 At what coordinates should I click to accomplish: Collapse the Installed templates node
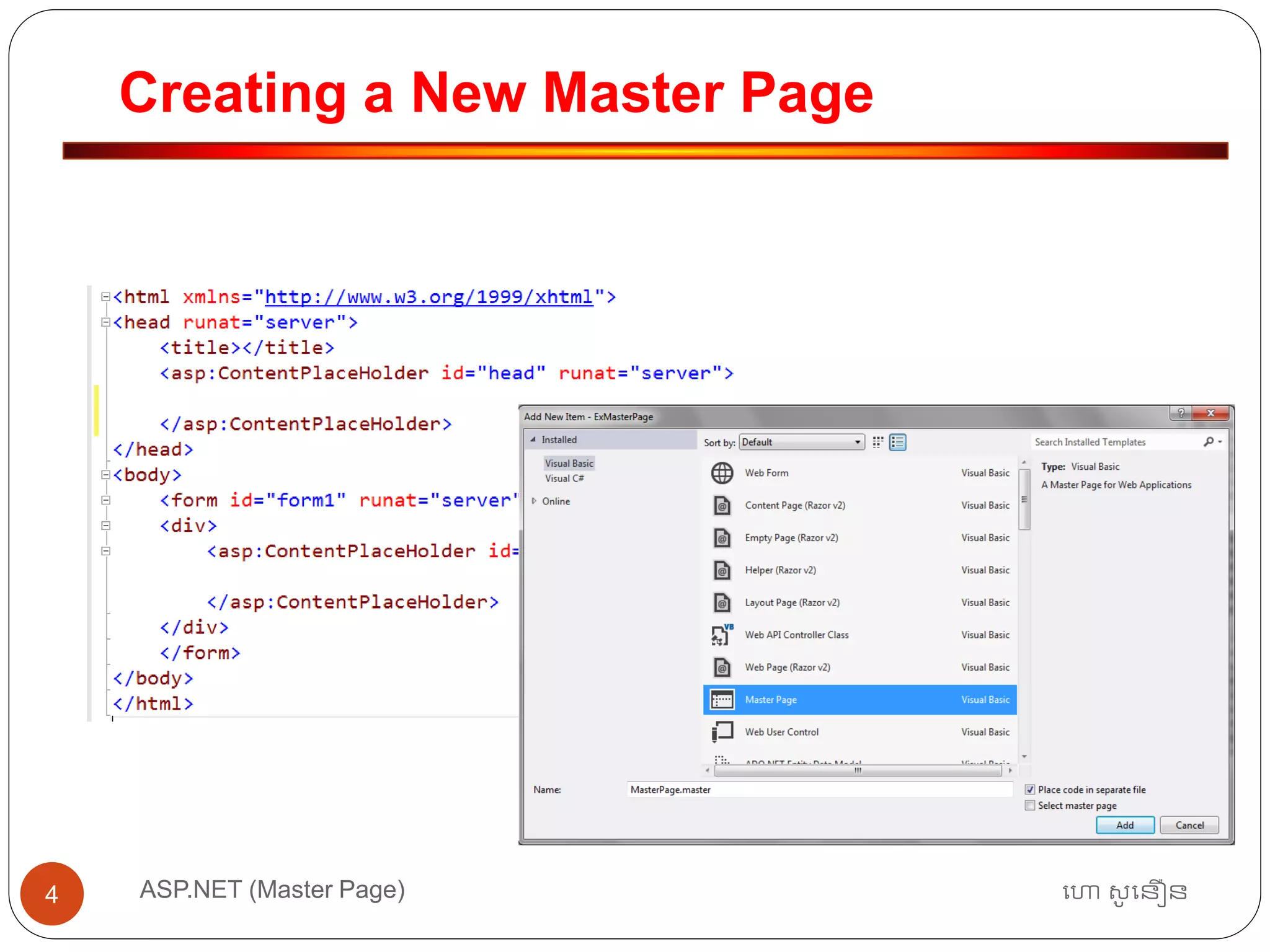[533, 439]
